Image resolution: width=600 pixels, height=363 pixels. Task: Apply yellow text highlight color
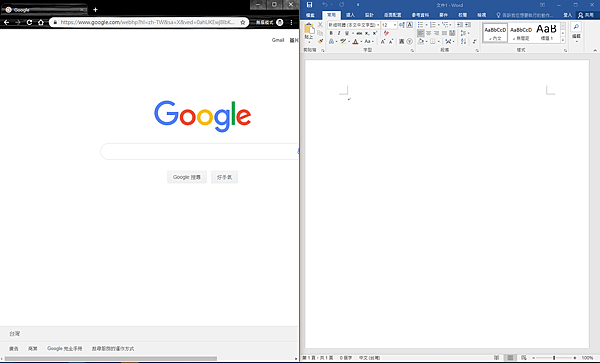point(343,41)
